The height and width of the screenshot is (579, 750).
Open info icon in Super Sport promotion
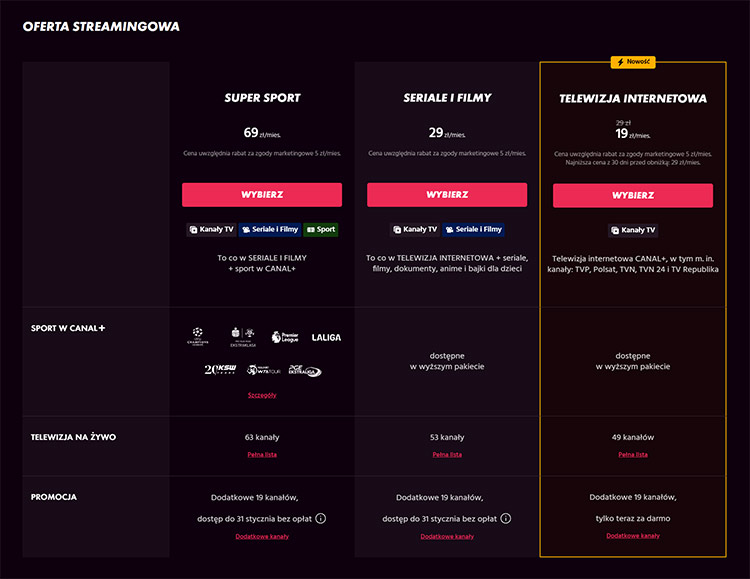[x=321, y=518]
